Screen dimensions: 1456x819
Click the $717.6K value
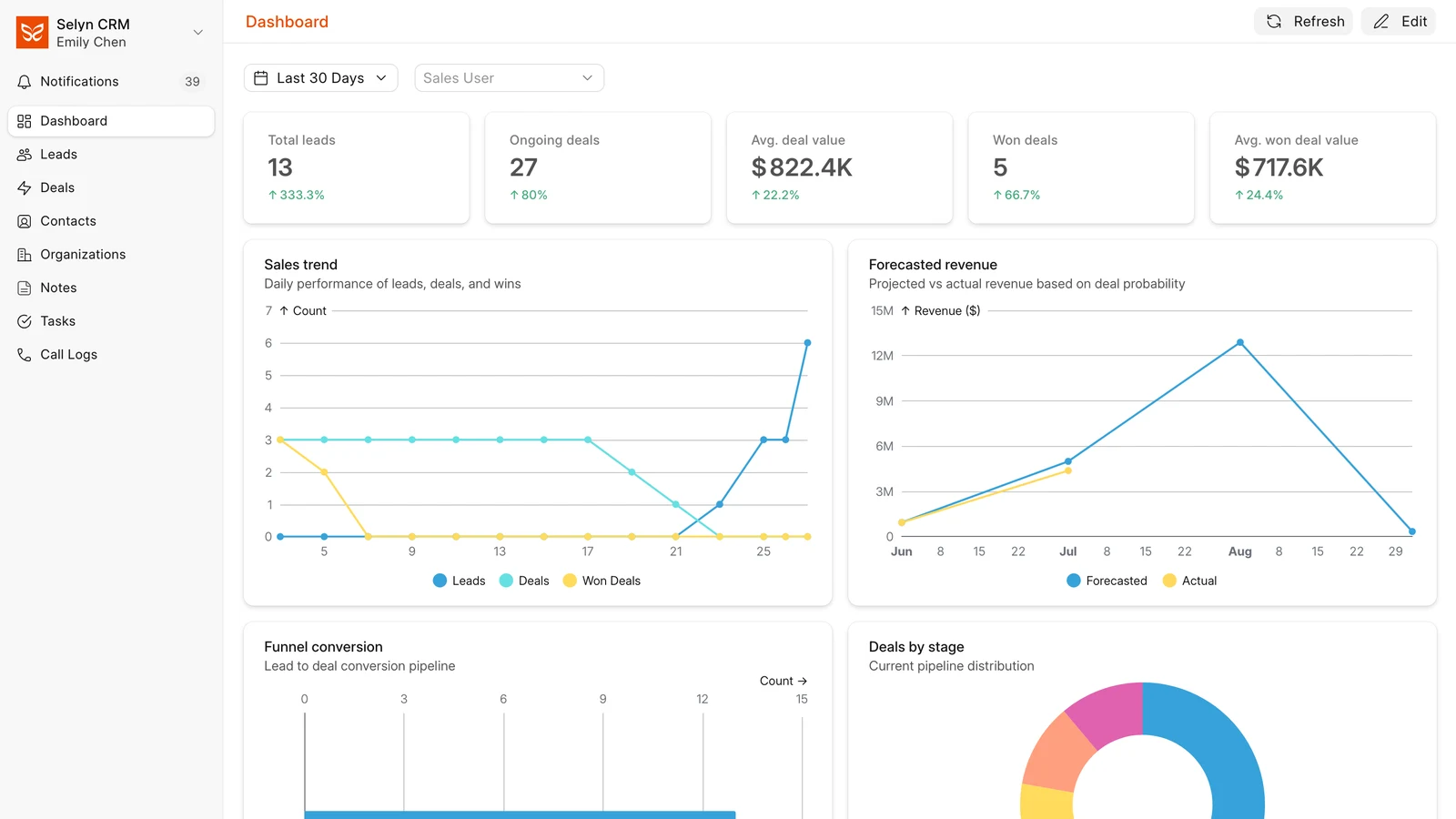[x=1279, y=167]
